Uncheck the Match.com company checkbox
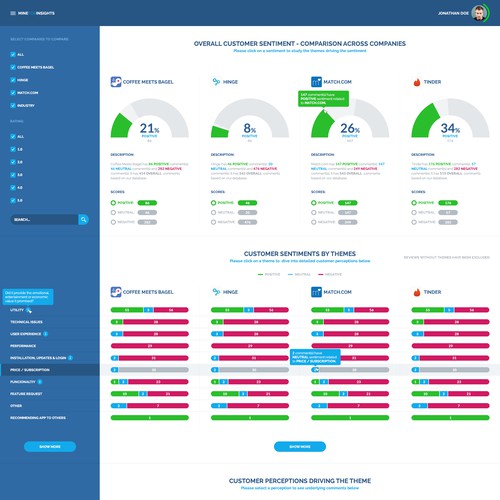Image resolution: width=500 pixels, height=500 pixels. coord(13,93)
